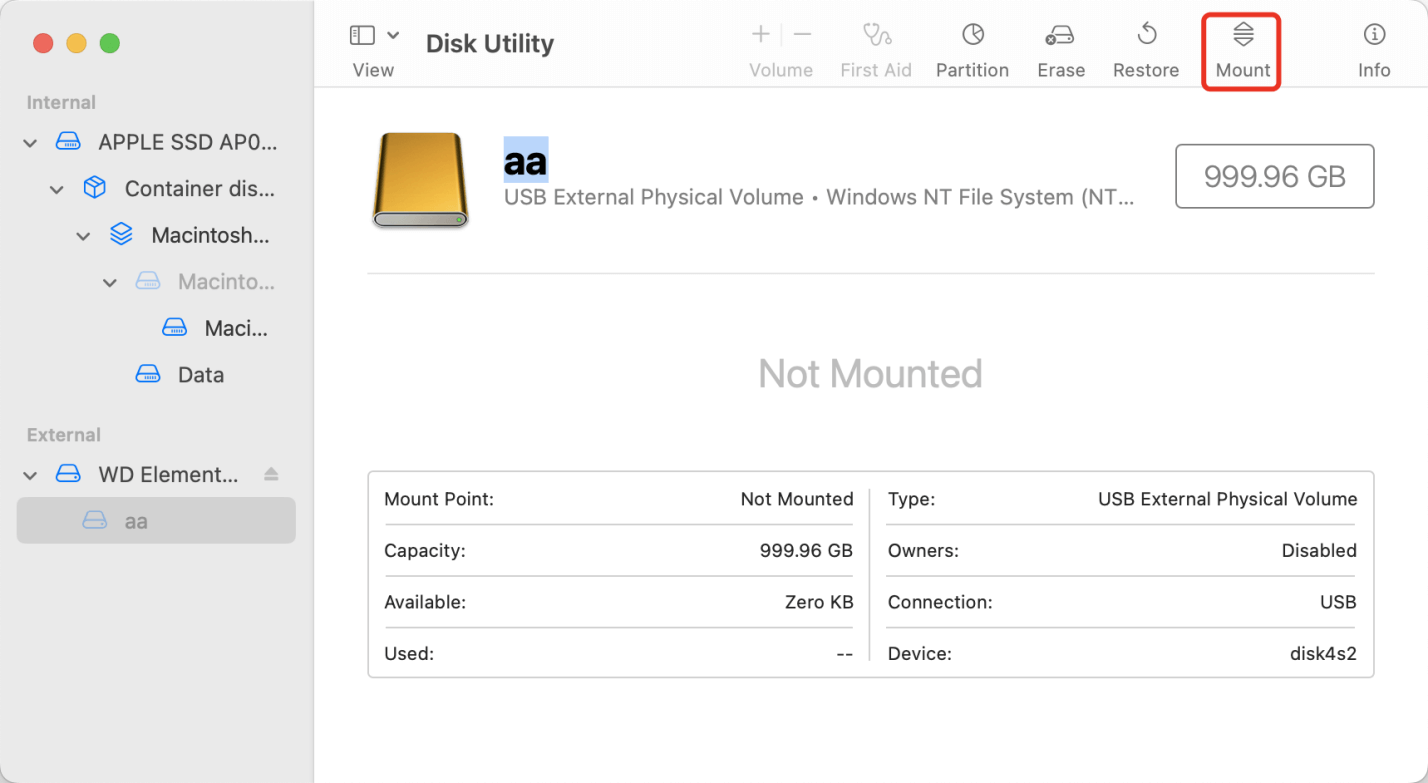Select the Restore toolbar icon

coord(1145,45)
